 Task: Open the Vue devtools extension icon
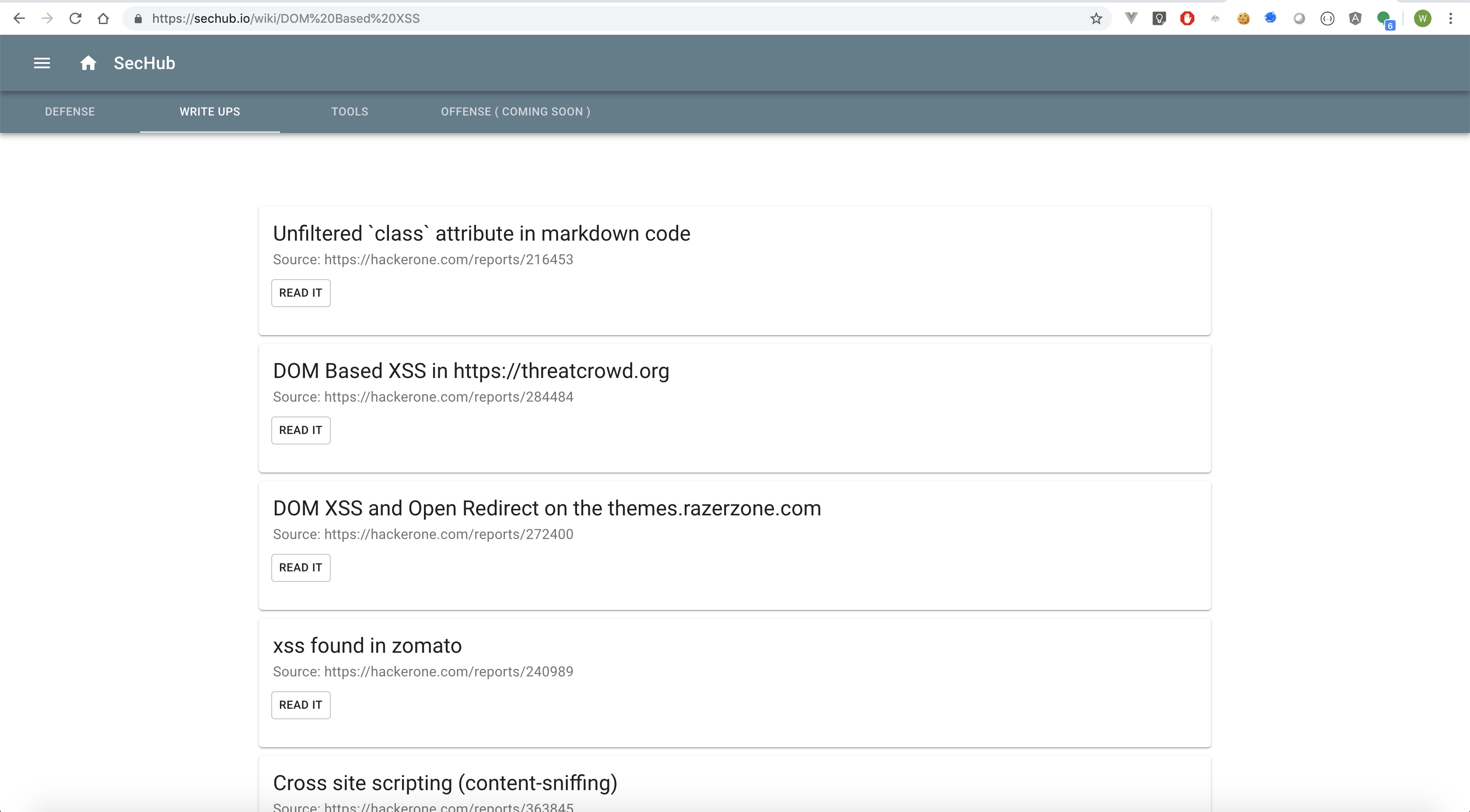[x=1130, y=19]
